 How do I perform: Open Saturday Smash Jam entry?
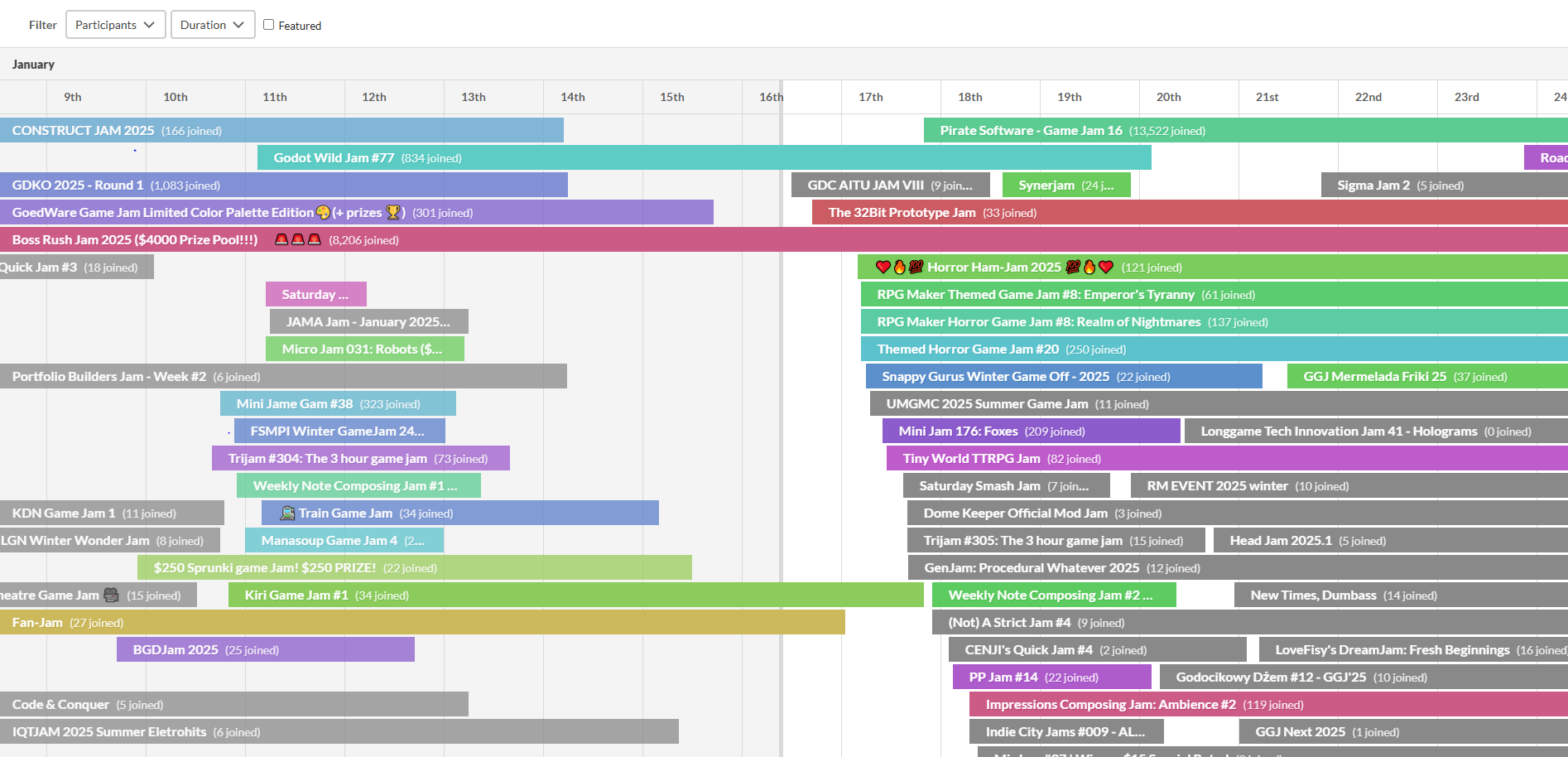coord(1007,486)
